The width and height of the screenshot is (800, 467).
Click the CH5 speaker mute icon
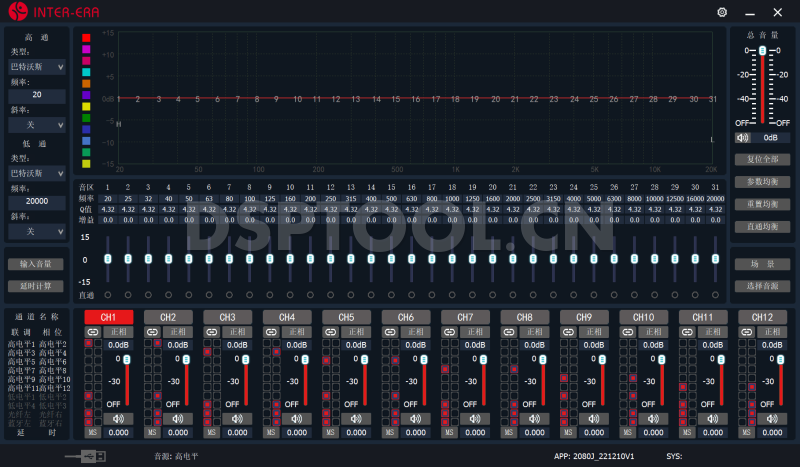point(356,418)
